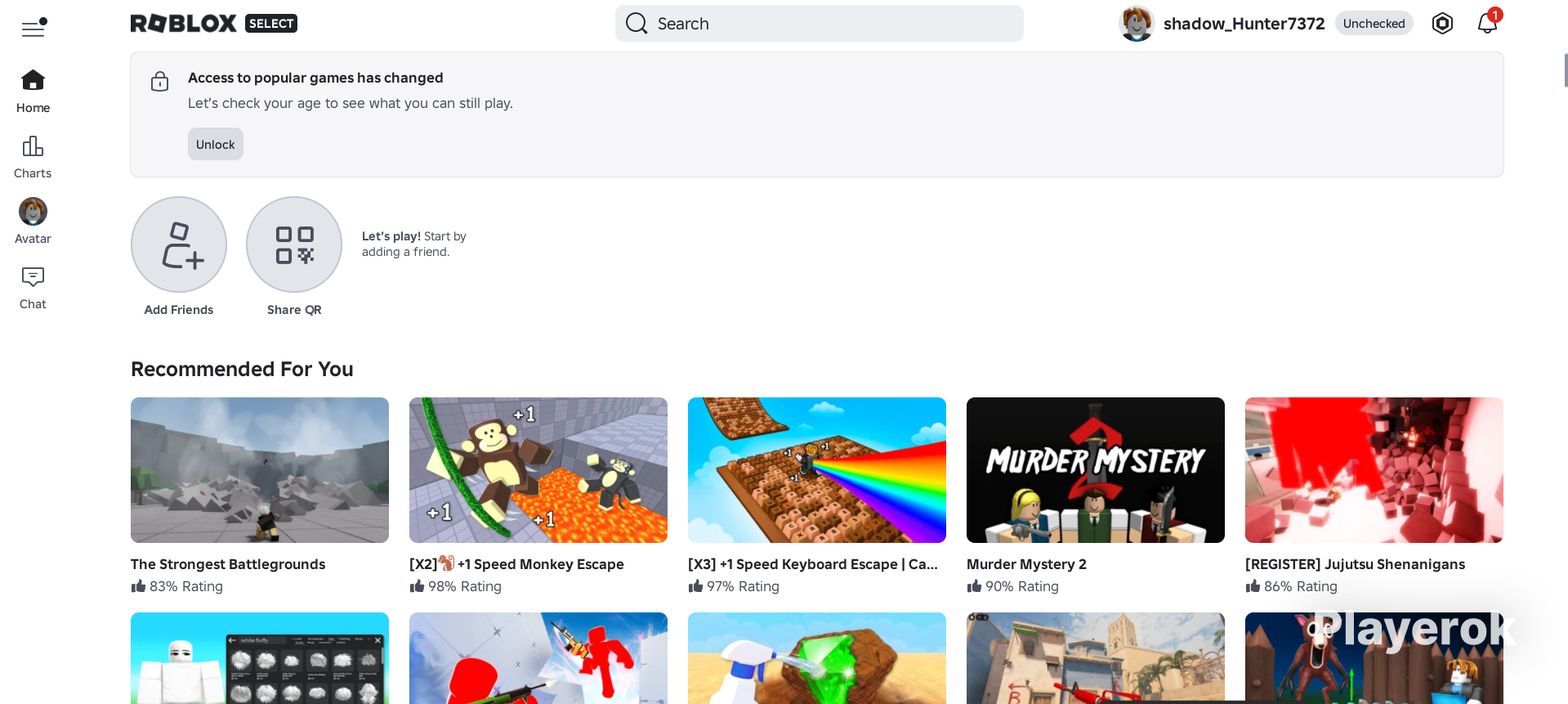The width and height of the screenshot is (1568, 704).
Task: Open the Charts page icon
Action: pyautogui.click(x=33, y=146)
